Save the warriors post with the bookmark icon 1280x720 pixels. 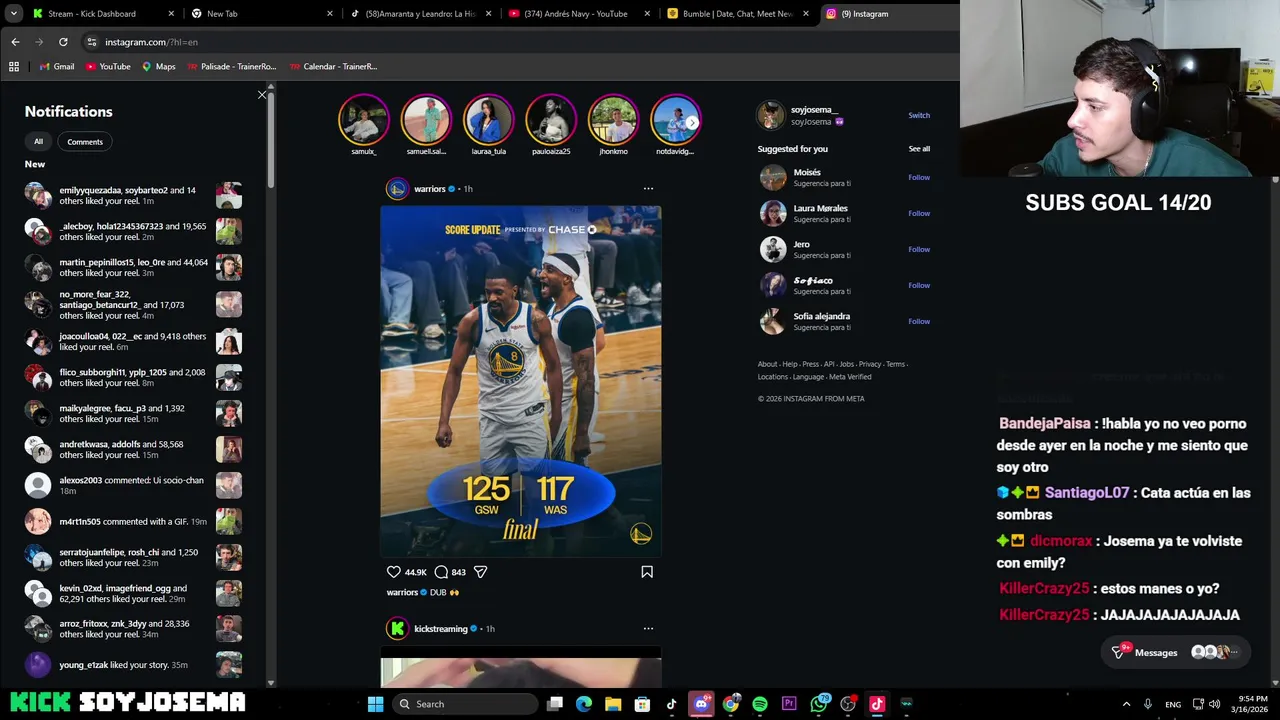click(647, 572)
